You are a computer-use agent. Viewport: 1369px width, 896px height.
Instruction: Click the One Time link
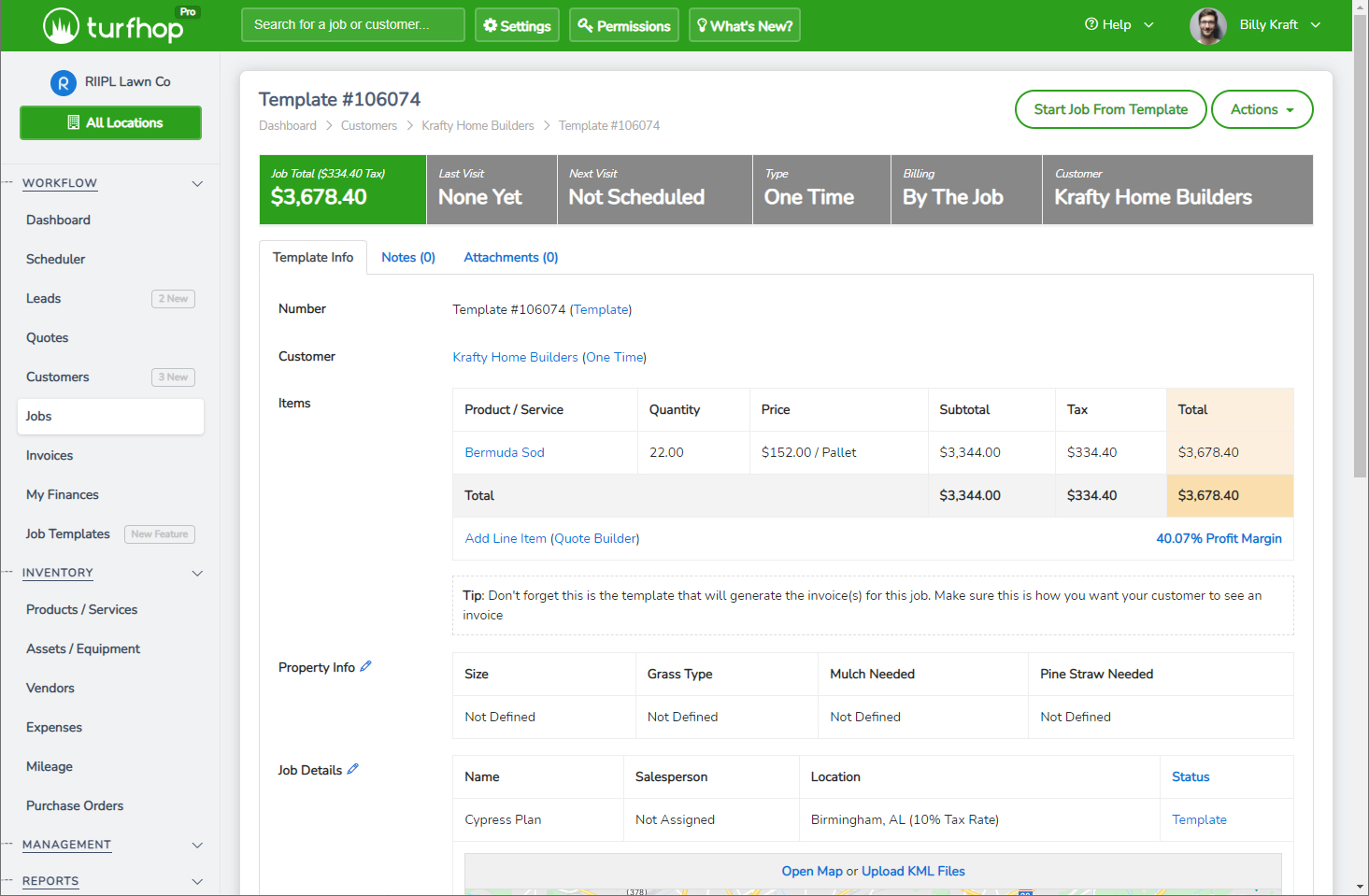tap(615, 357)
